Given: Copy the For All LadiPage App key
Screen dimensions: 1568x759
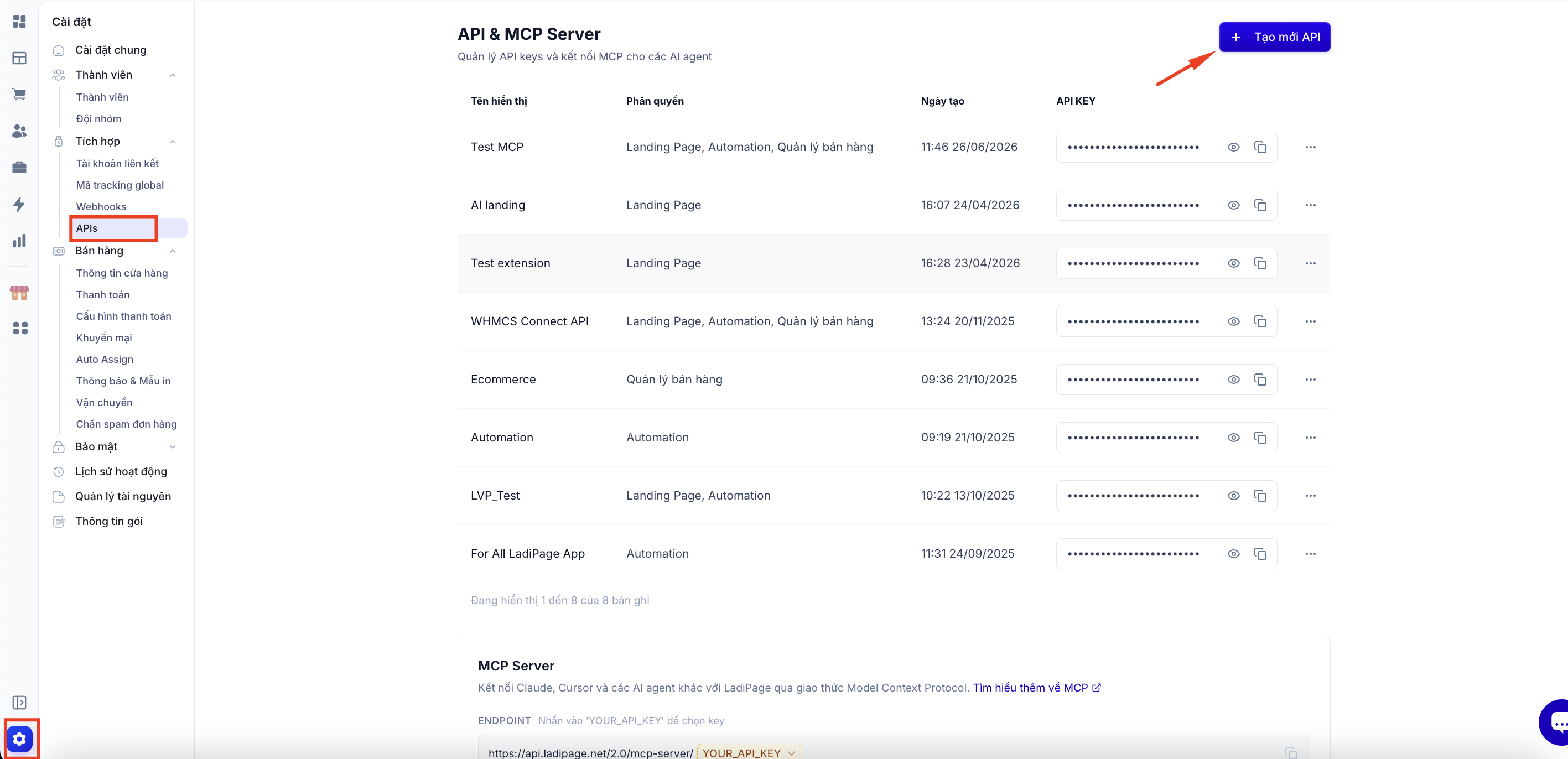Looking at the screenshot, I should (1260, 554).
